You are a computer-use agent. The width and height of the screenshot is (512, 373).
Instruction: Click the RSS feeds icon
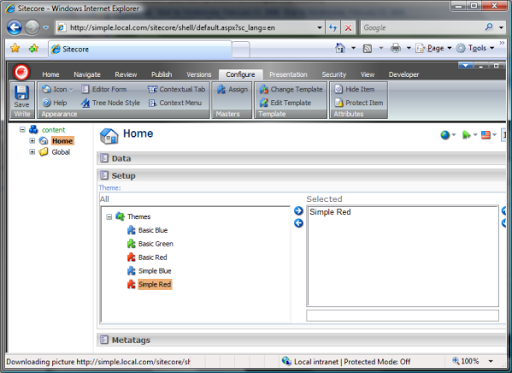coord(367,49)
